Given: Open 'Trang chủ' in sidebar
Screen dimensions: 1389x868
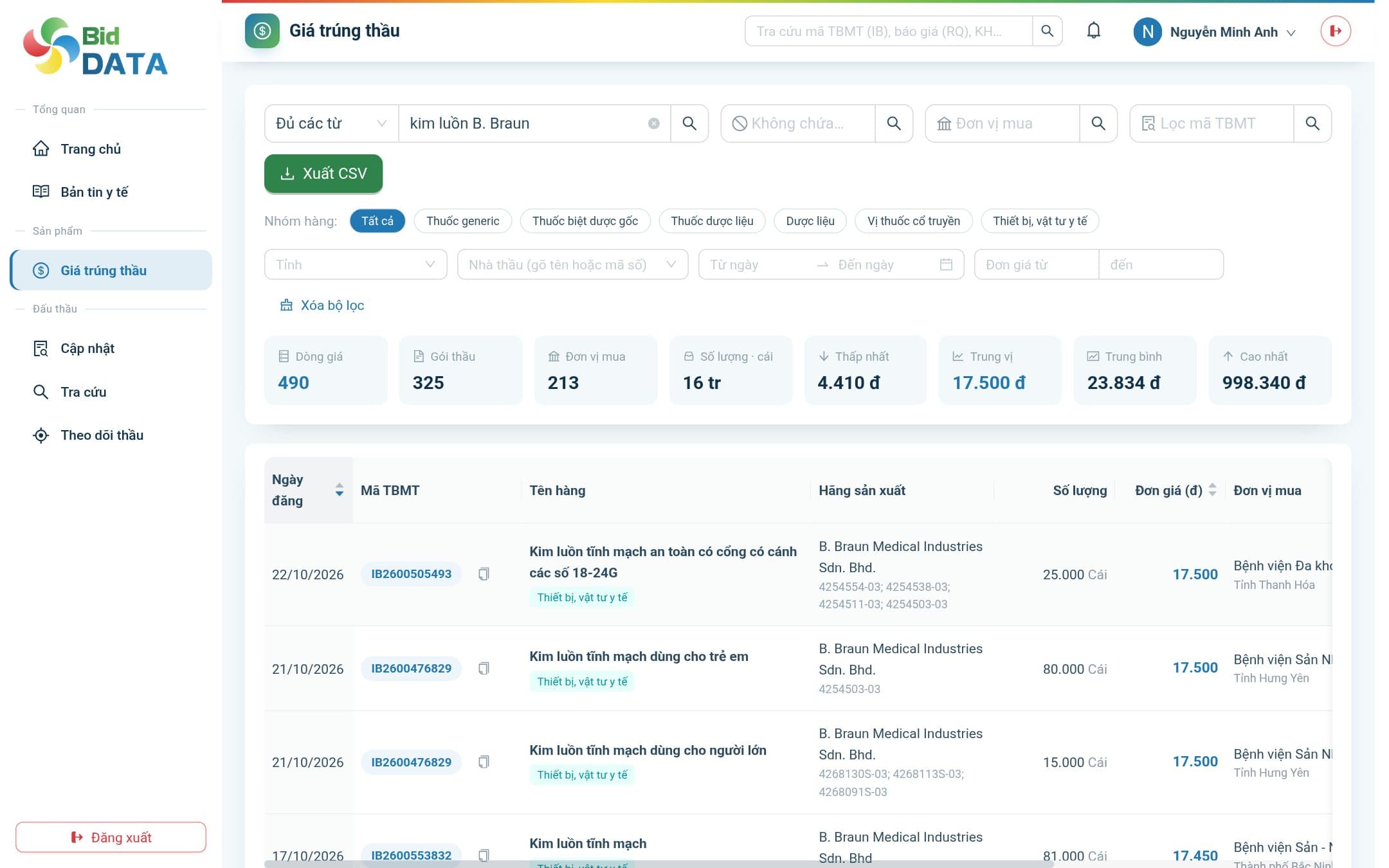Looking at the screenshot, I should pyautogui.click(x=111, y=149).
